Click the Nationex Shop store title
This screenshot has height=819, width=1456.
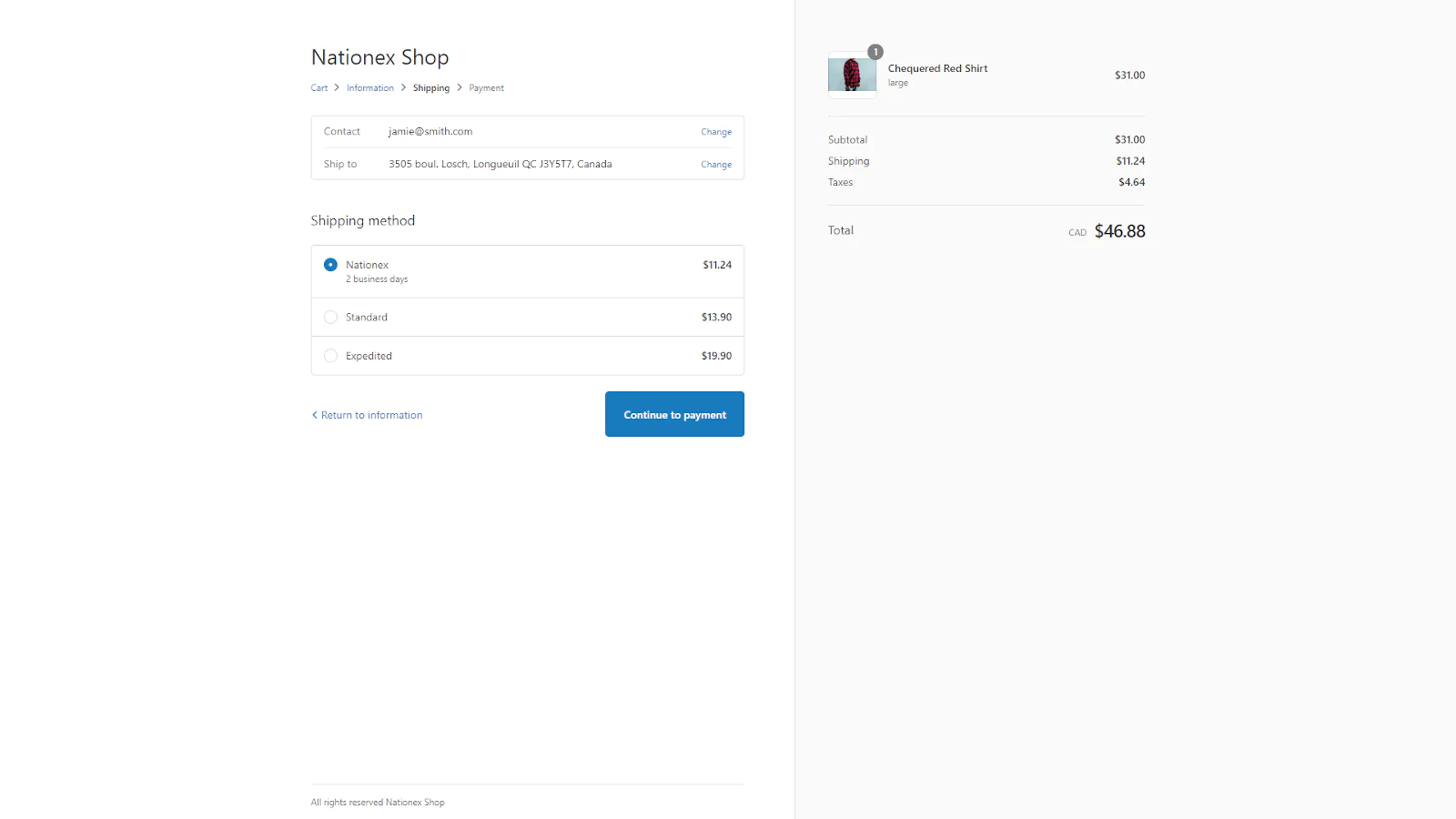(x=380, y=57)
